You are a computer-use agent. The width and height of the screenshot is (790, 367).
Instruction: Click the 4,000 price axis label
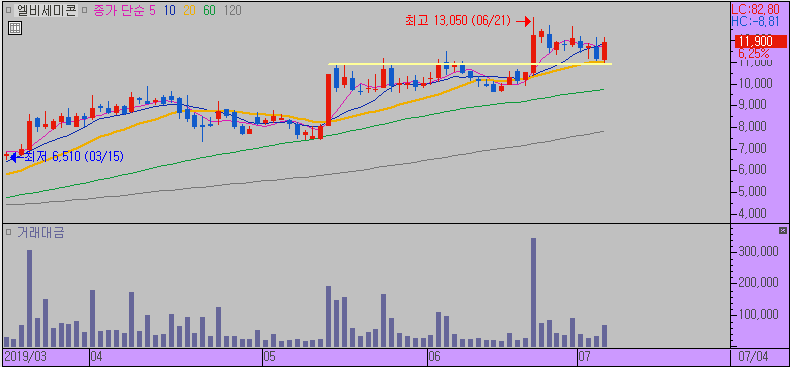point(753,213)
